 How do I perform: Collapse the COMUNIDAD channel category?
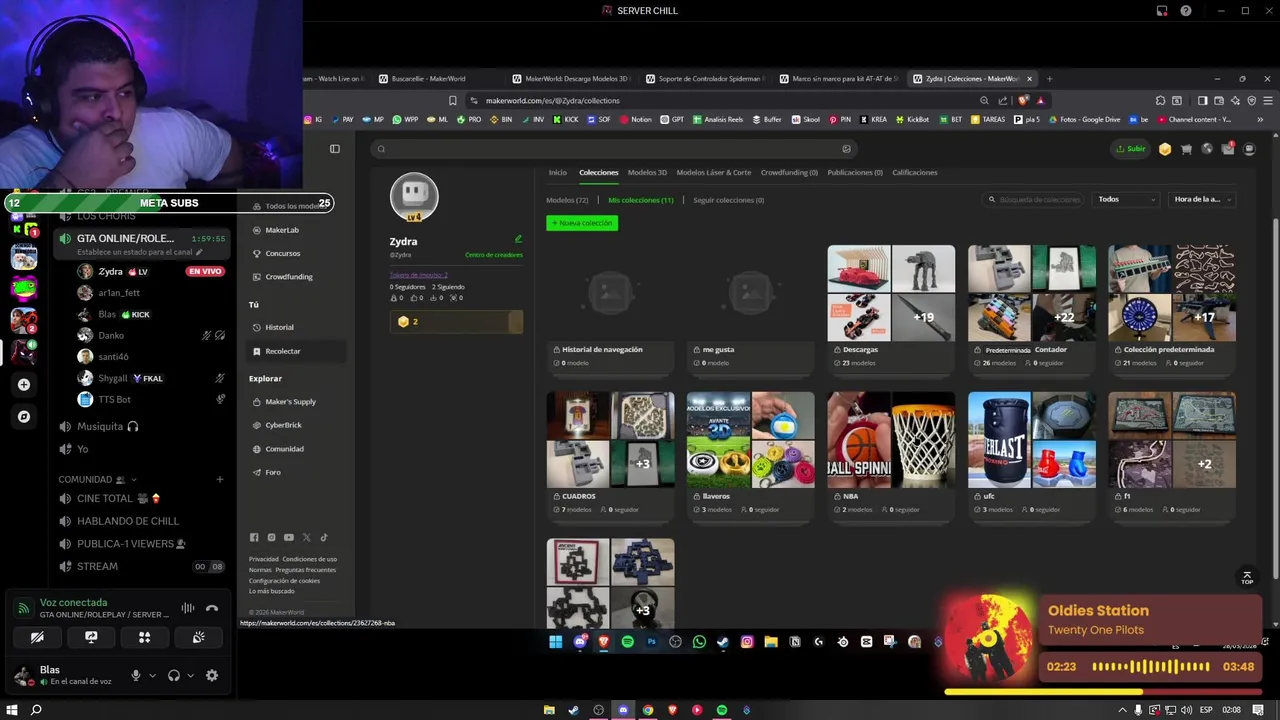point(98,480)
